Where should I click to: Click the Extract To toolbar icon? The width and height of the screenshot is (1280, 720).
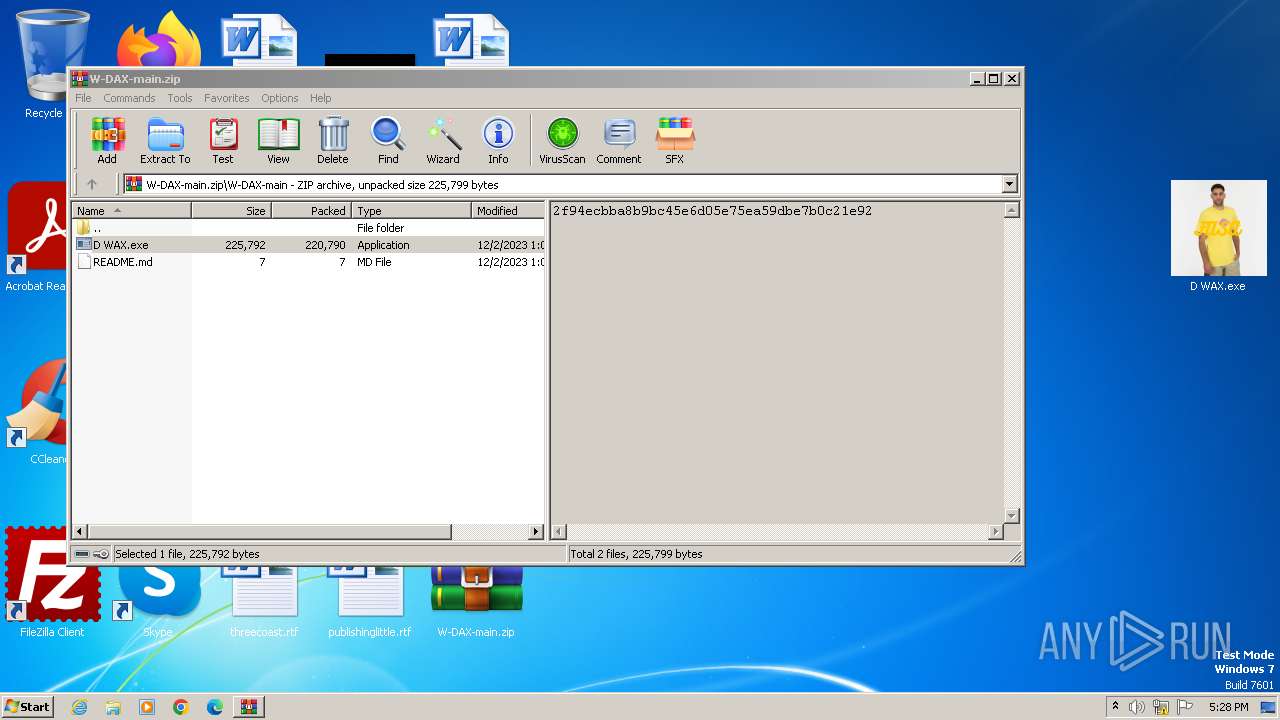[x=165, y=141]
